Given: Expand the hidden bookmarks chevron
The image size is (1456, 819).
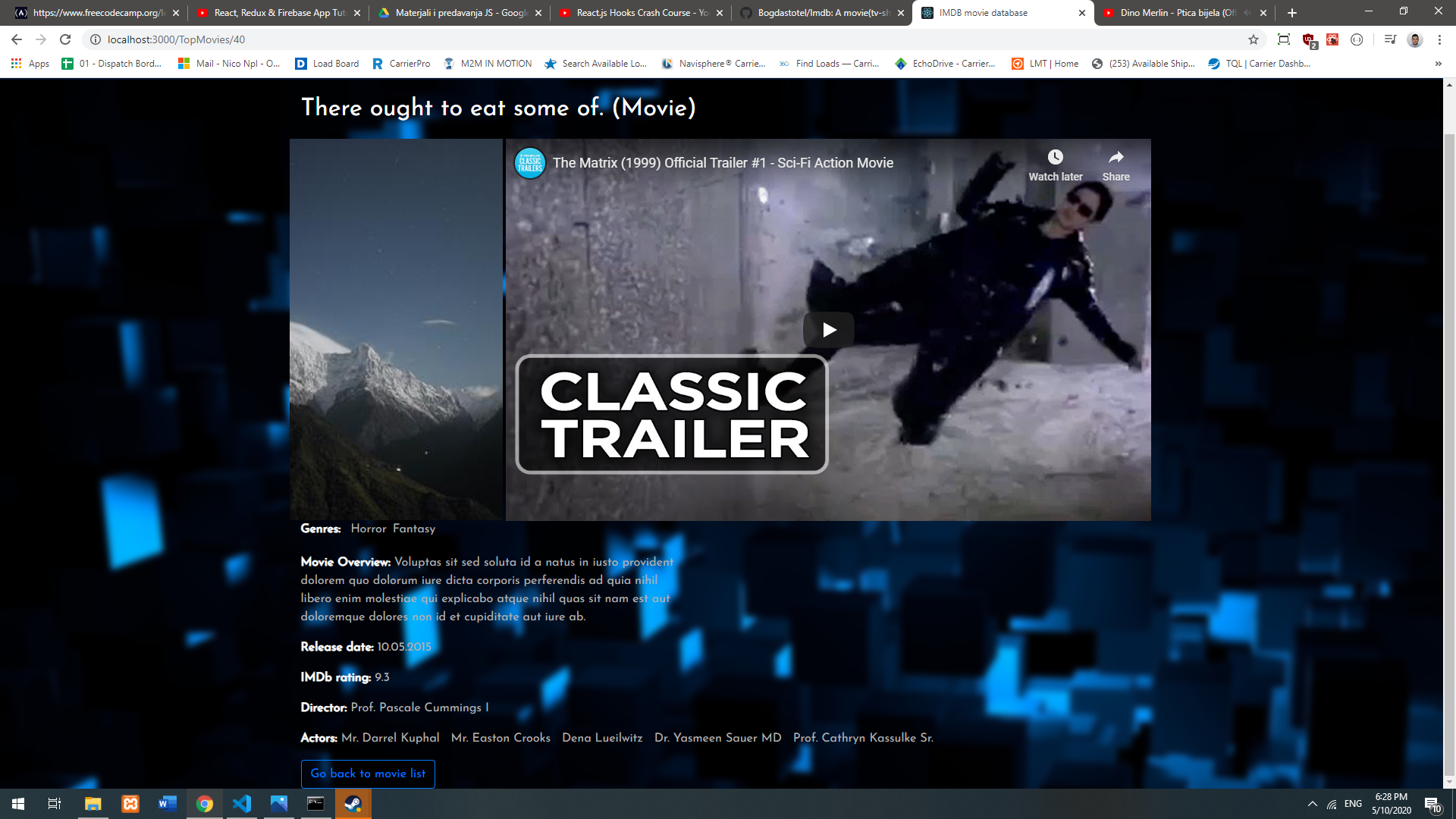Looking at the screenshot, I should 1438,64.
